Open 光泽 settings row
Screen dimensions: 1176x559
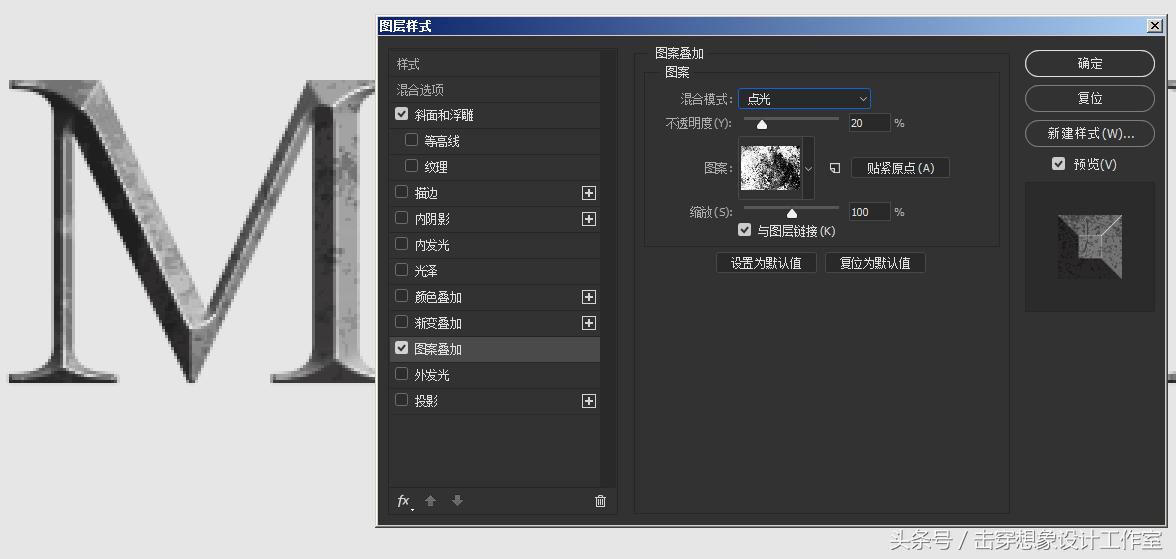[495, 272]
